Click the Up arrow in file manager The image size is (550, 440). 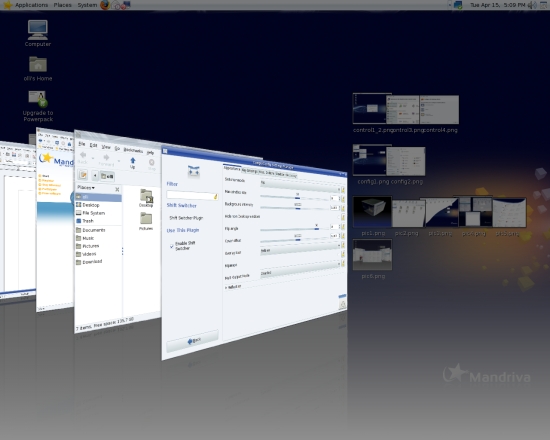point(133,162)
